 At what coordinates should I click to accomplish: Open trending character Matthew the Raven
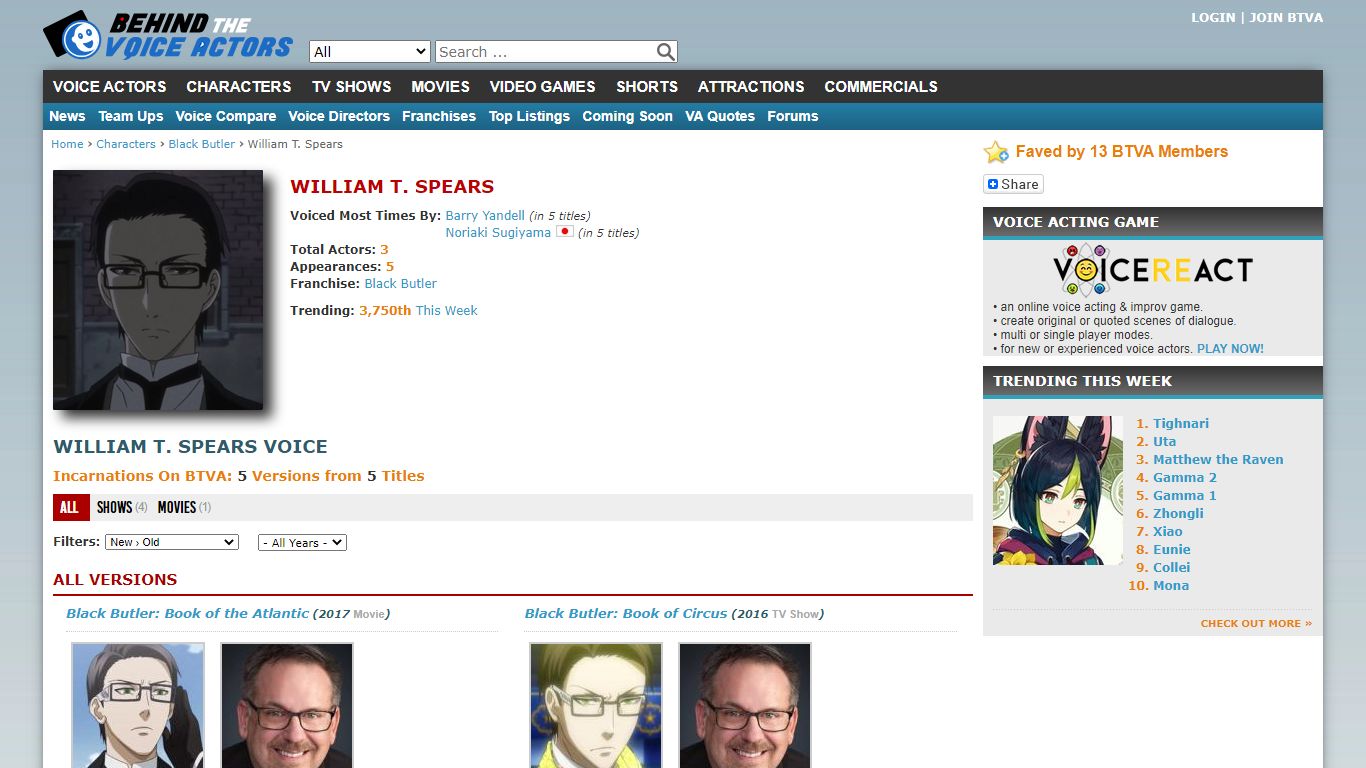(1218, 459)
